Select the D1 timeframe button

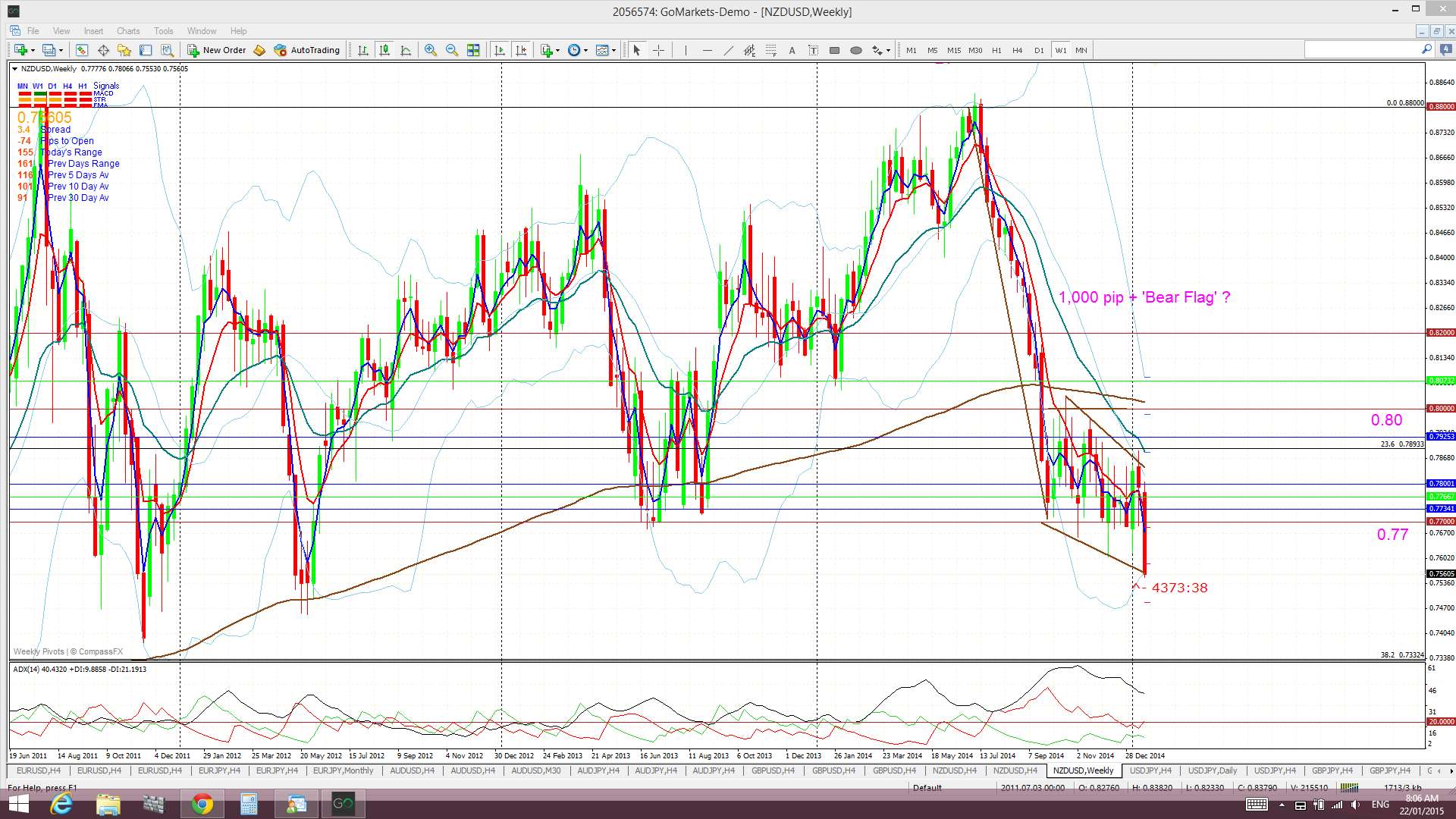coord(1039,50)
